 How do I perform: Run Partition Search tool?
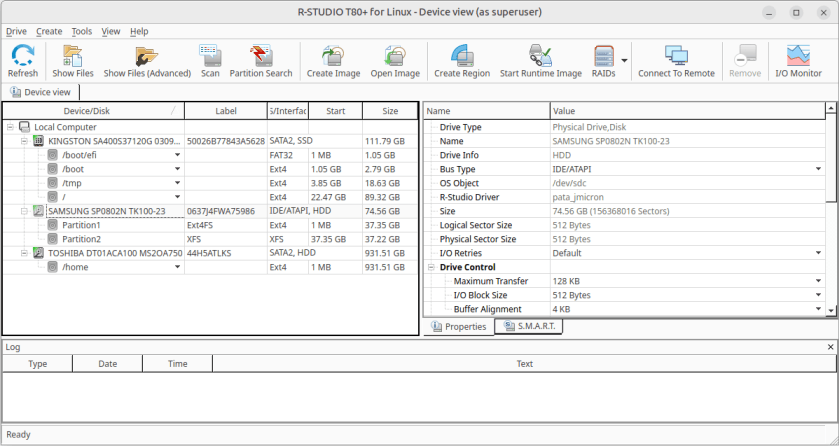click(x=261, y=56)
